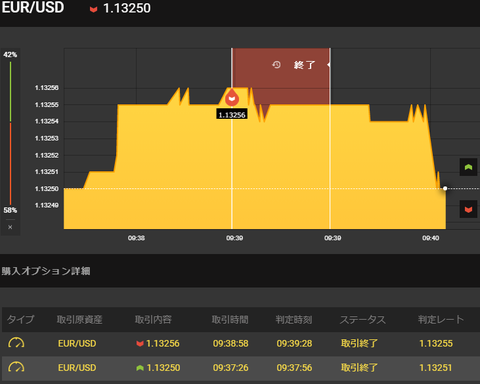
Task: Click red down arrow next to 1.13256
Action: pos(140,344)
